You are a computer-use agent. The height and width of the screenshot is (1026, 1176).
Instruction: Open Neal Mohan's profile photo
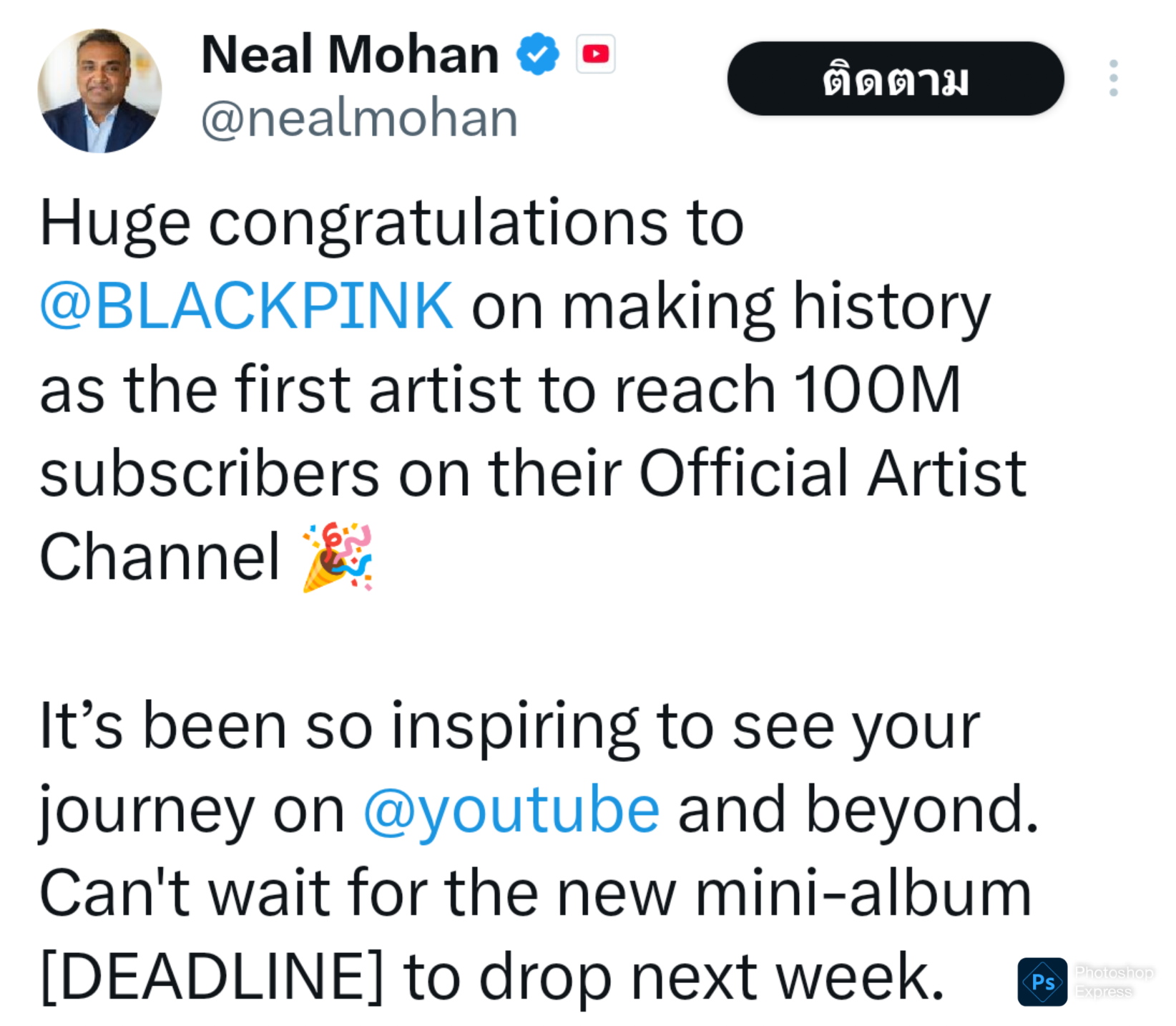pyautogui.click(x=99, y=91)
